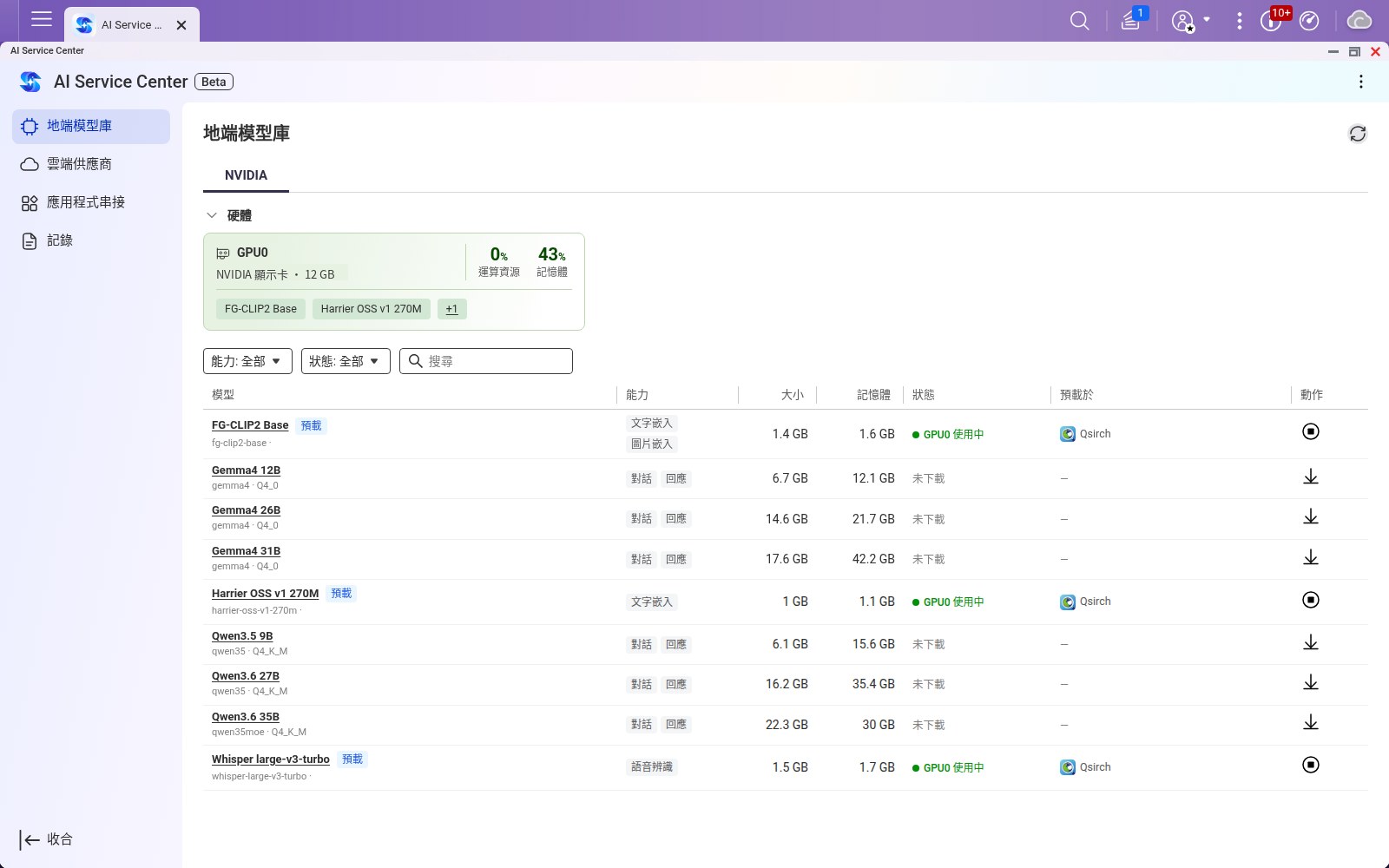1389x868 pixels.
Task: Open 記錄 in the sidebar
Action: pyautogui.click(x=91, y=240)
